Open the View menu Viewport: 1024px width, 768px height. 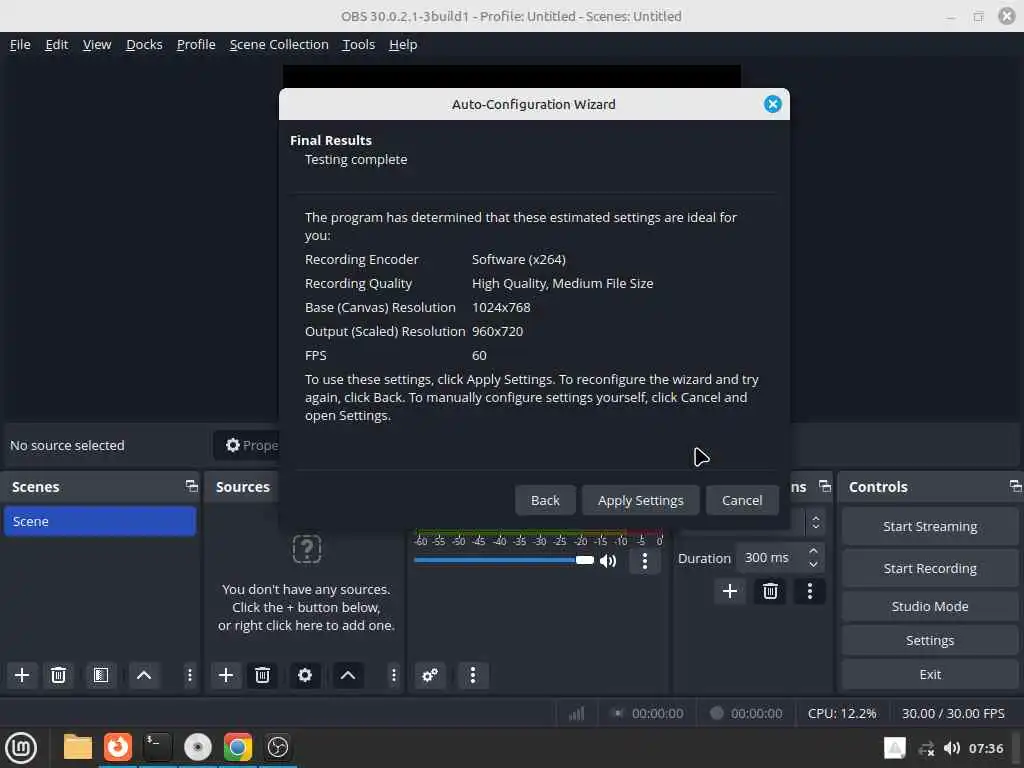click(x=97, y=44)
